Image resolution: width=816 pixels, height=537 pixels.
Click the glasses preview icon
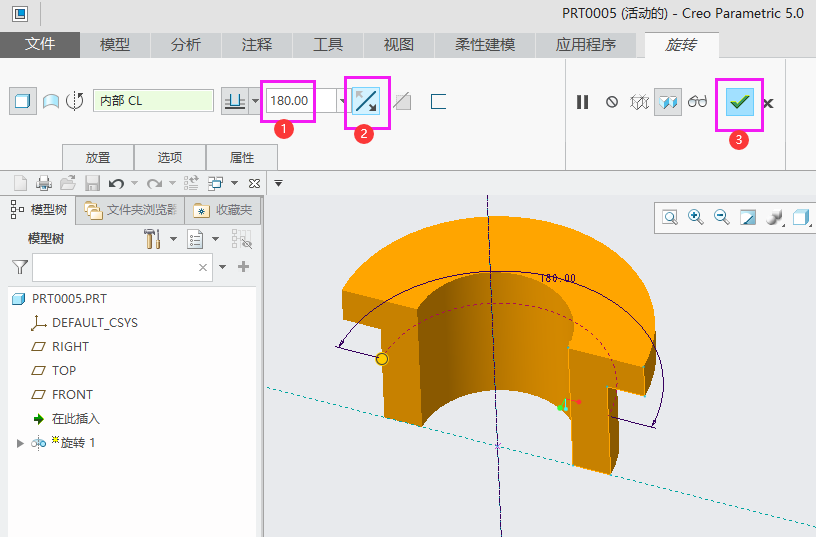click(697, 102)
